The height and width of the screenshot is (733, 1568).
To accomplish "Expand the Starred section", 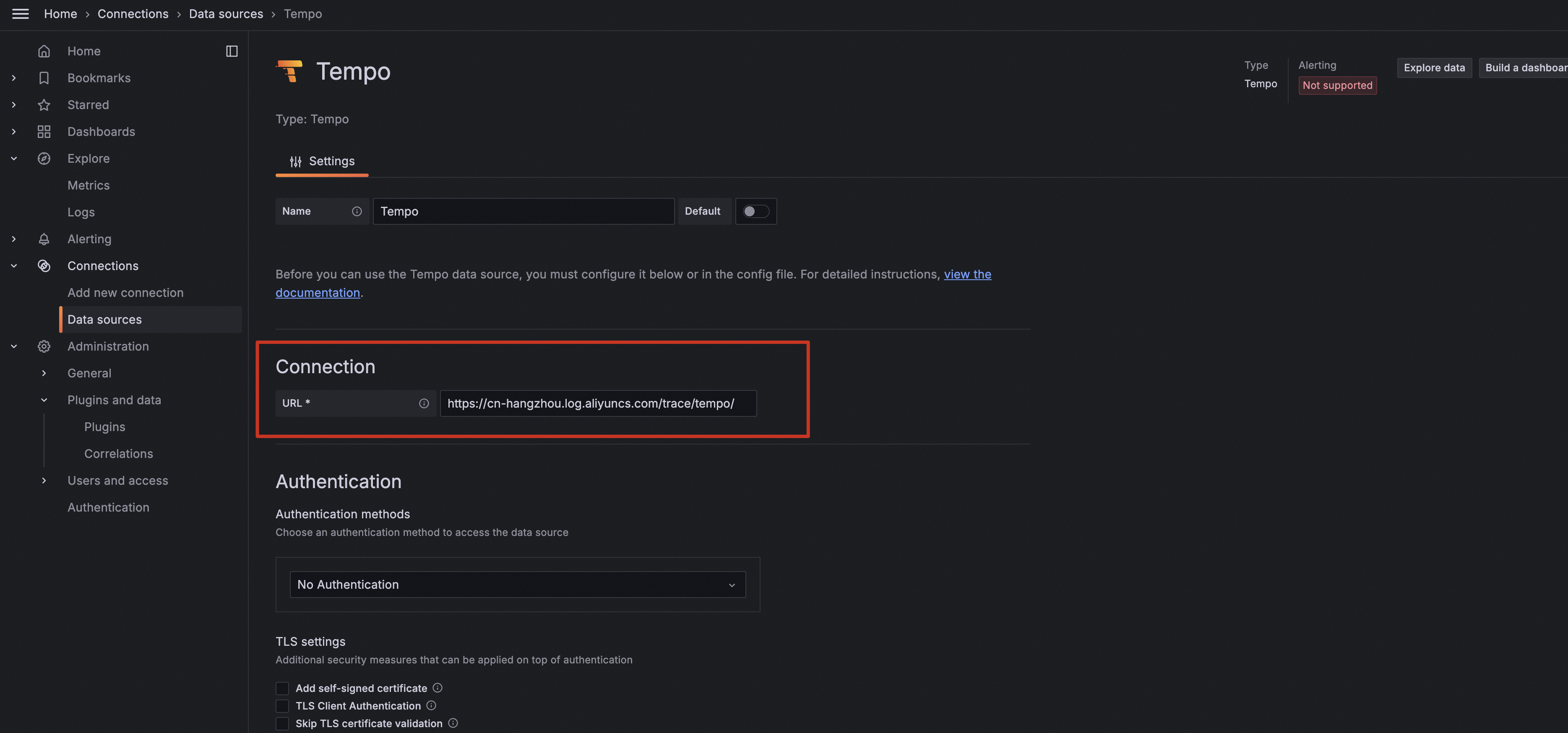I will click(x=14, y=105).
